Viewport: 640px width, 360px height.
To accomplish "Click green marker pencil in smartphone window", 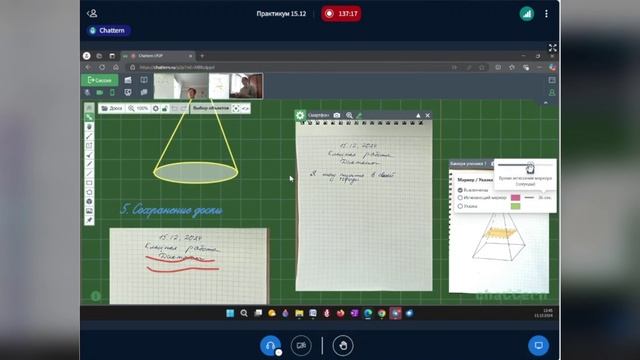I will (x=359, y=116).
